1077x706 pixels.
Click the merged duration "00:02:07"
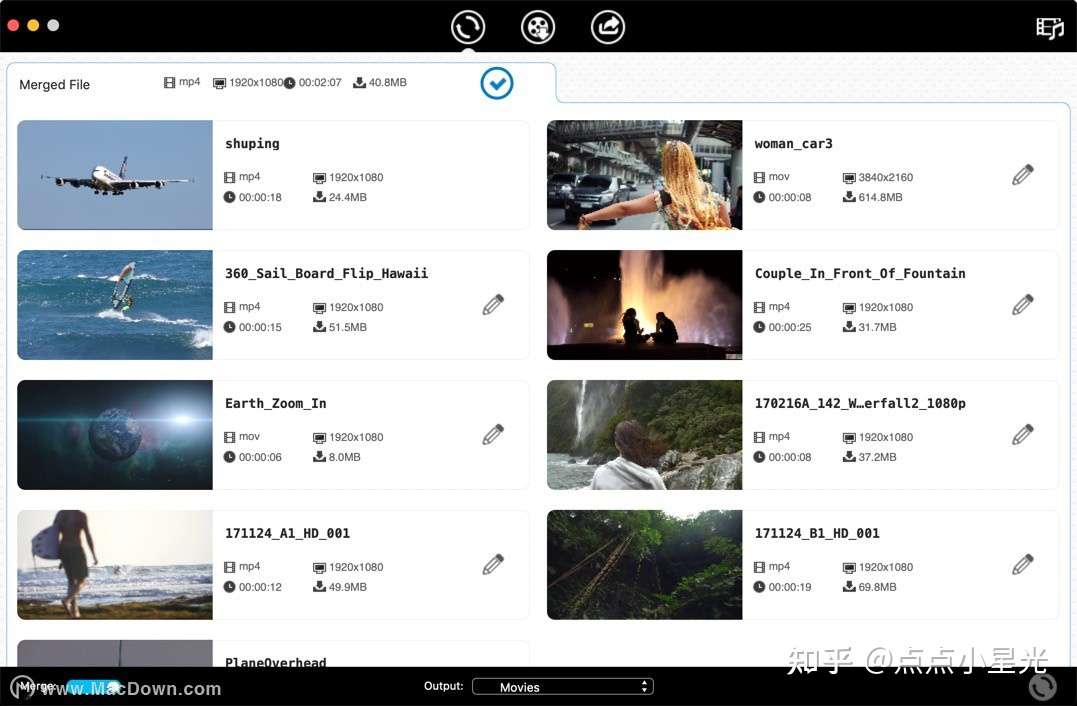pos(319,82)
